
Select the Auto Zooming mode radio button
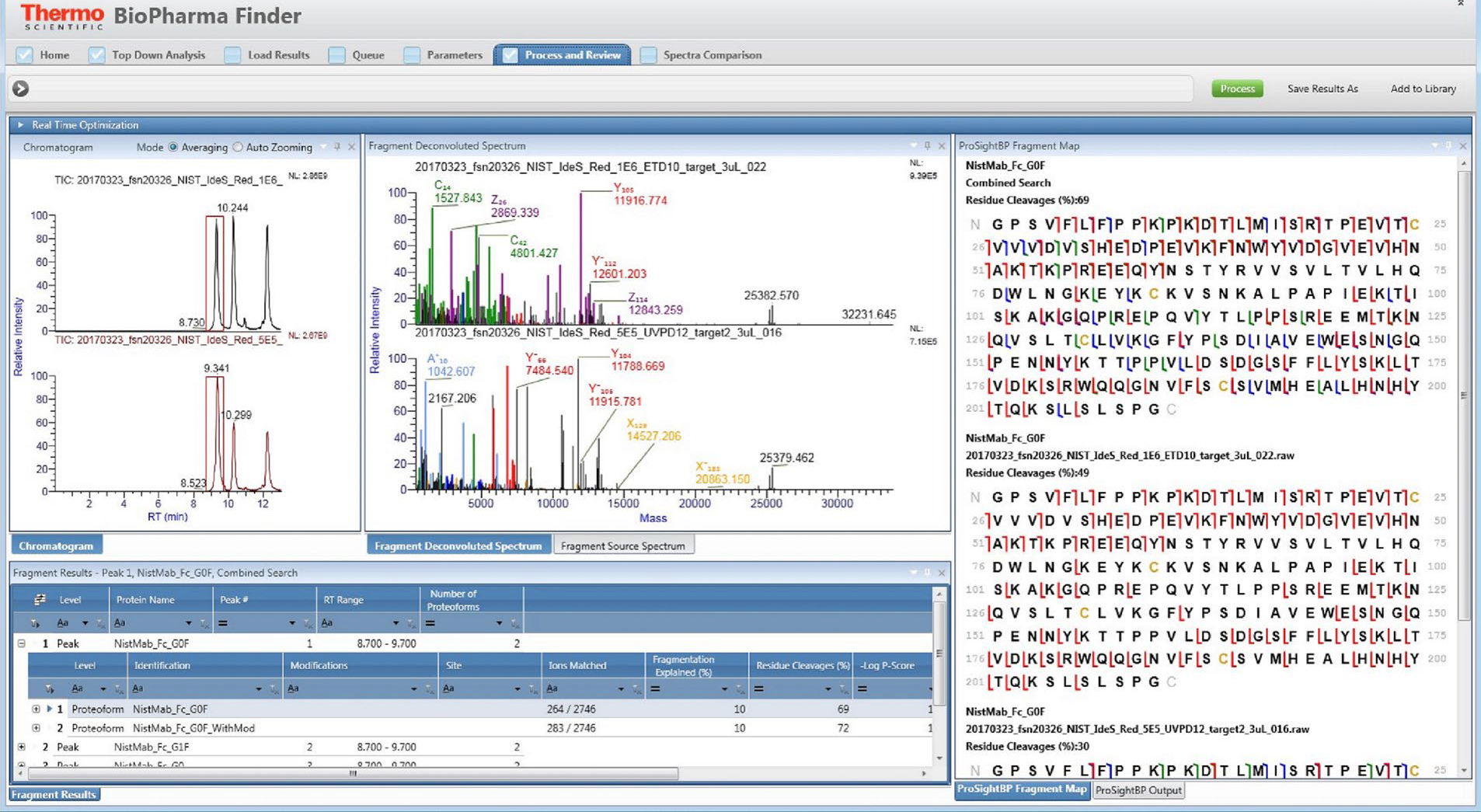coord(238,147)
